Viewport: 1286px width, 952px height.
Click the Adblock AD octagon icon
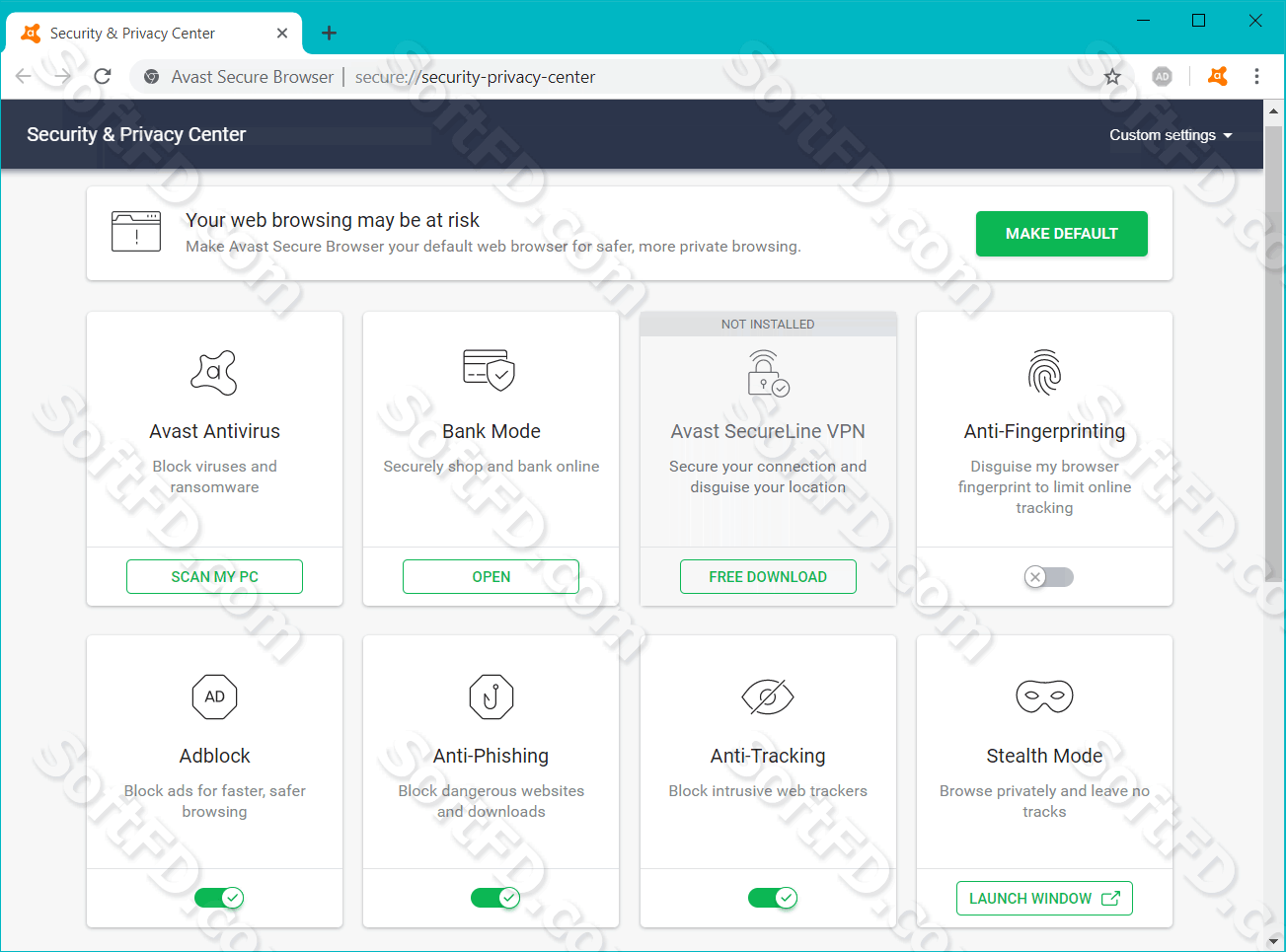pyautogui.click(x=214, y=696)
